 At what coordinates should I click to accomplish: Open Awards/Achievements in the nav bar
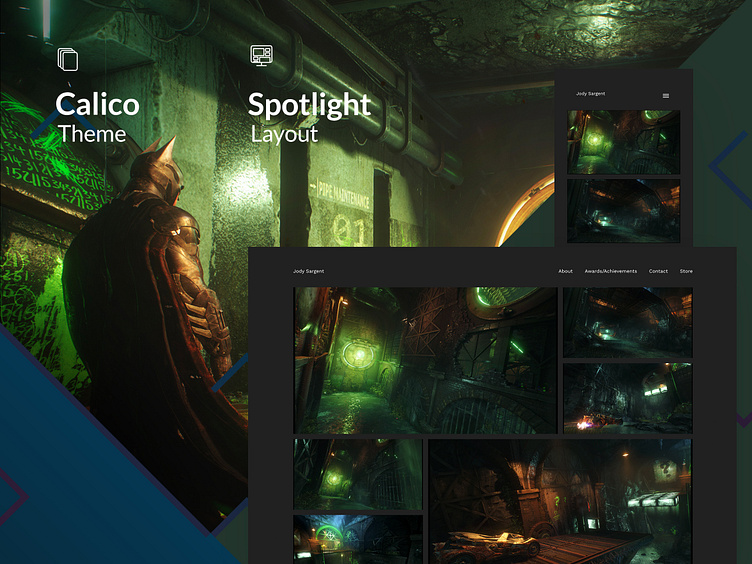(x=611, y=271)
